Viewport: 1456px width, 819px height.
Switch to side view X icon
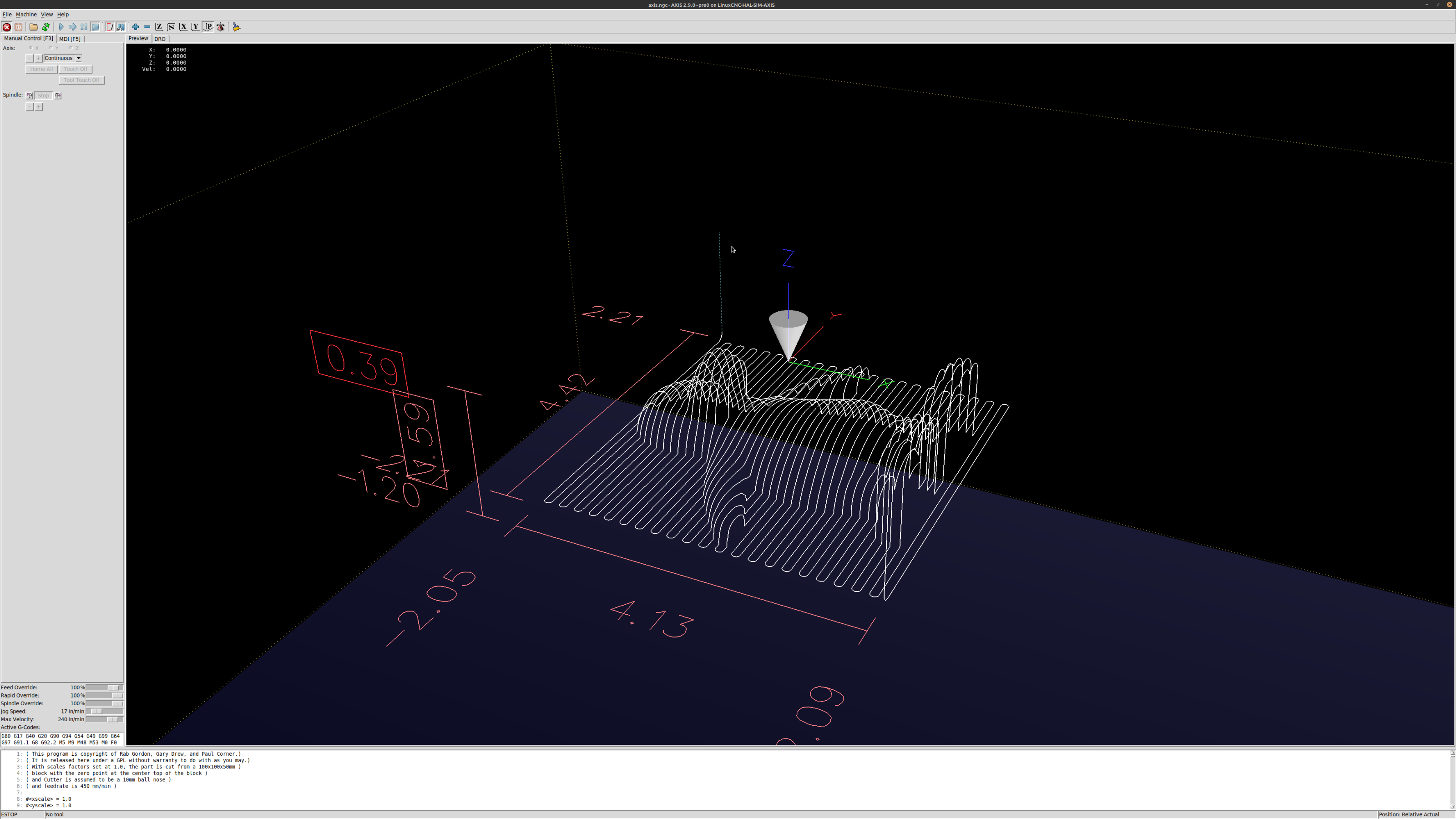click(x=183, y=26)
